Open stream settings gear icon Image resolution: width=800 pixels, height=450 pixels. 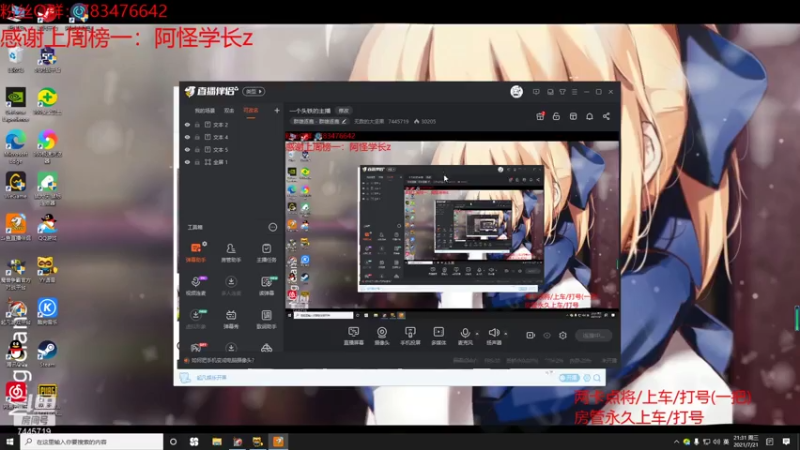[563, 335]
